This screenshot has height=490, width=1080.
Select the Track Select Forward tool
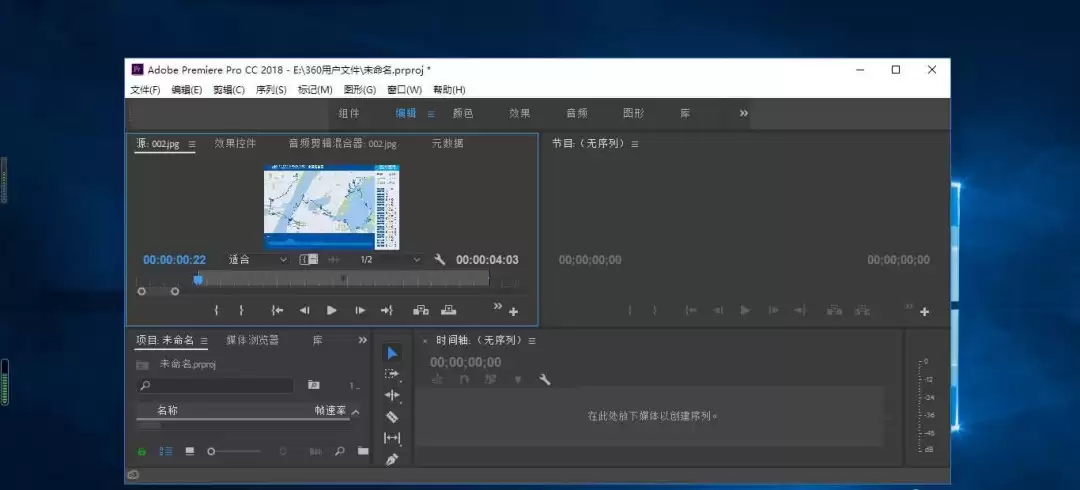tap(392, 374)
